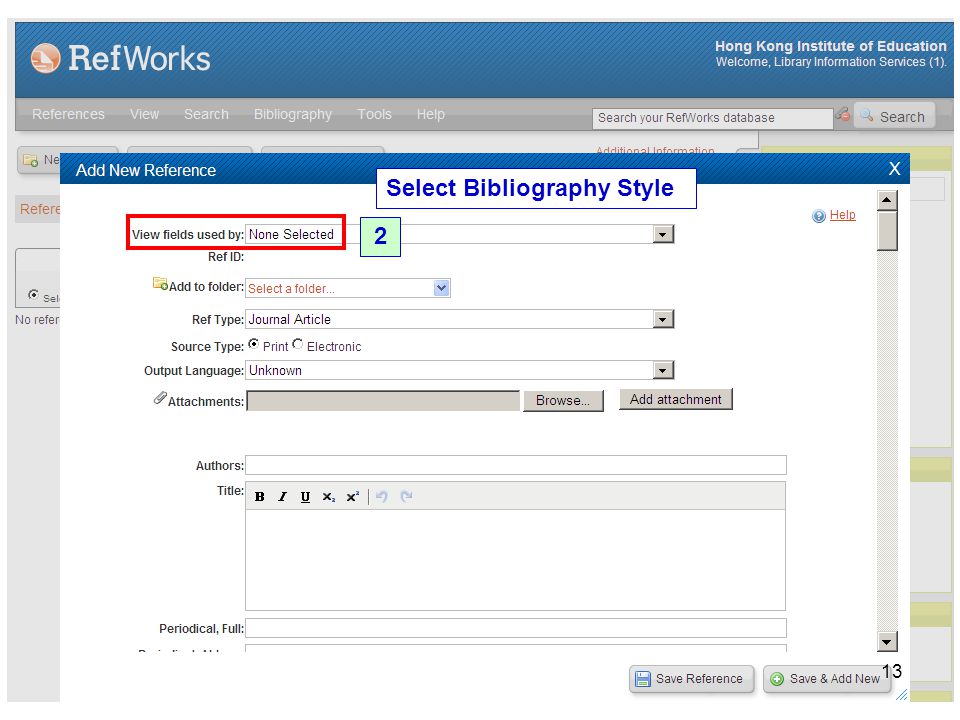Click the dialog scrollbar thumb
960x720 pixels.
point(887,231)
